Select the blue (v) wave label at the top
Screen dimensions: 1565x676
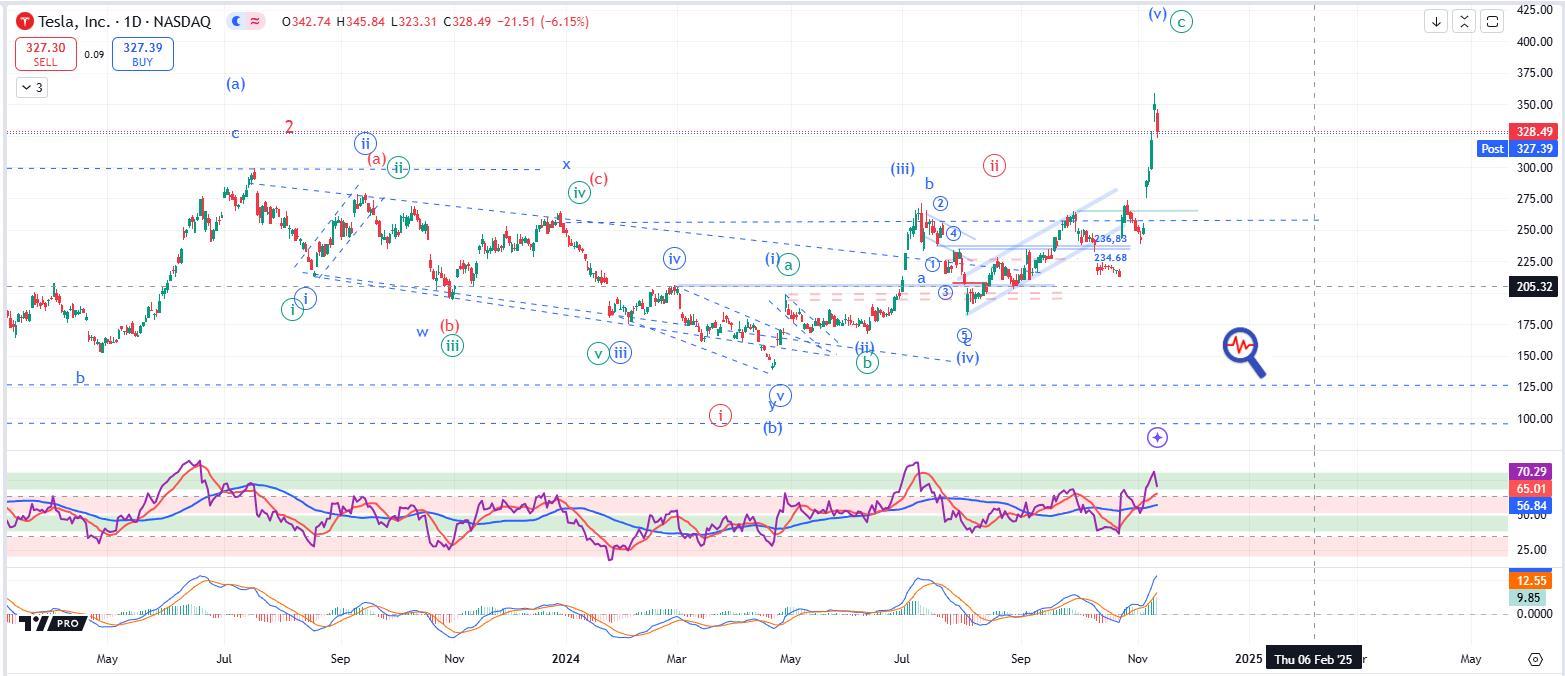pos(1157,14)
